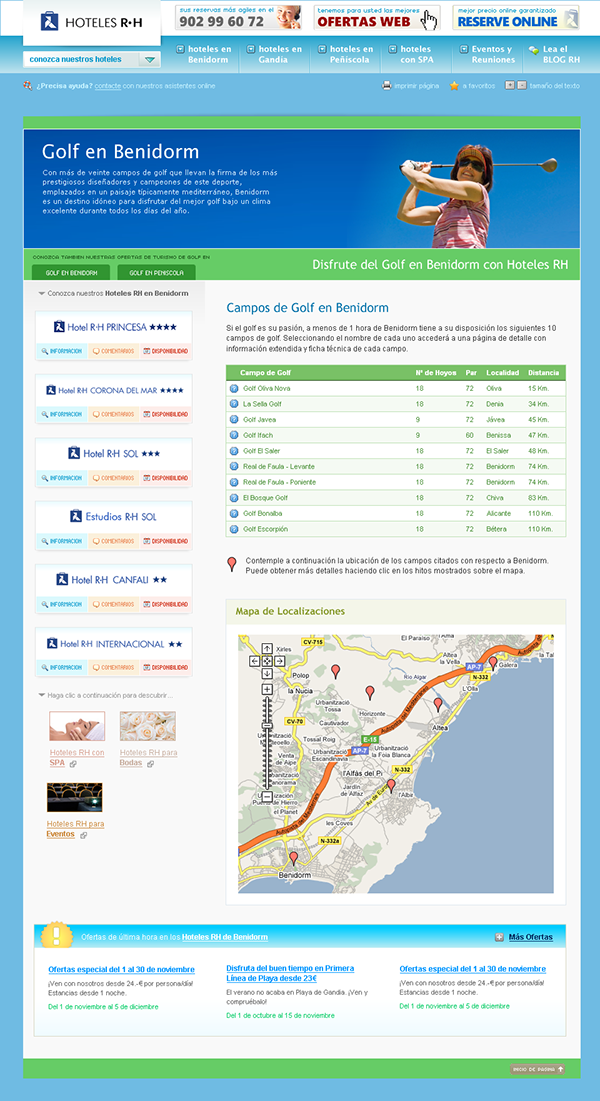Click Disponibilidad for Hotel Corona del Mar
600x1101 pixels.
point(166,414)
